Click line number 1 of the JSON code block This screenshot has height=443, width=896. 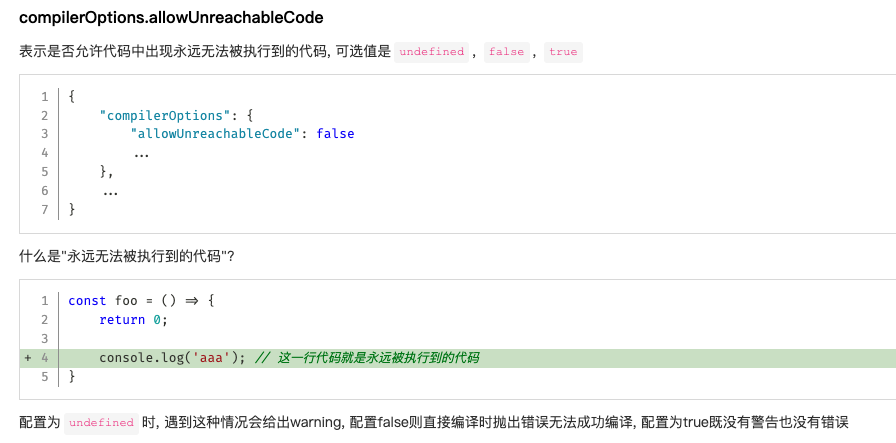point(44,96)
